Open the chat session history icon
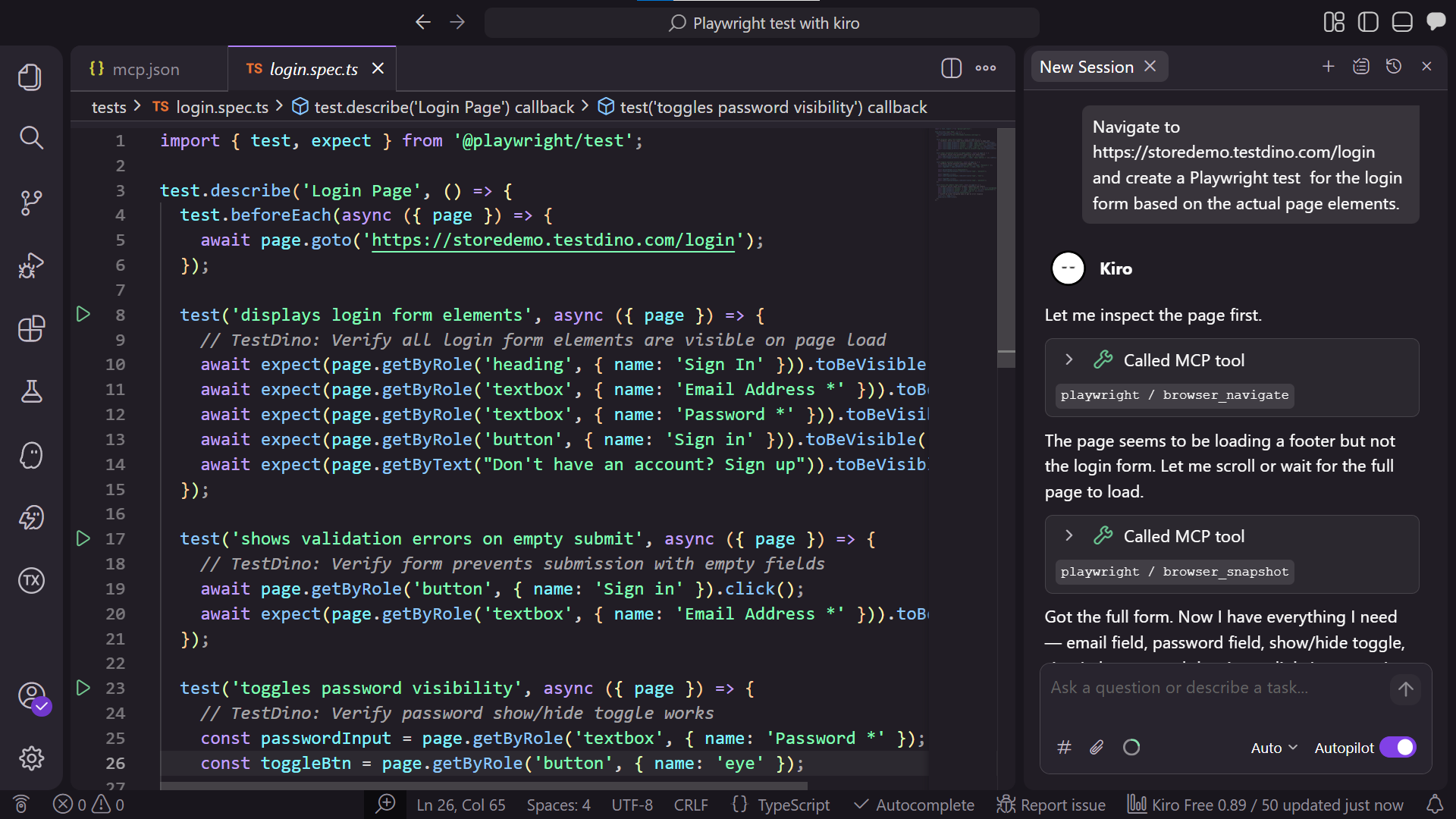Screen dimensions: 1456x819 1393,67
